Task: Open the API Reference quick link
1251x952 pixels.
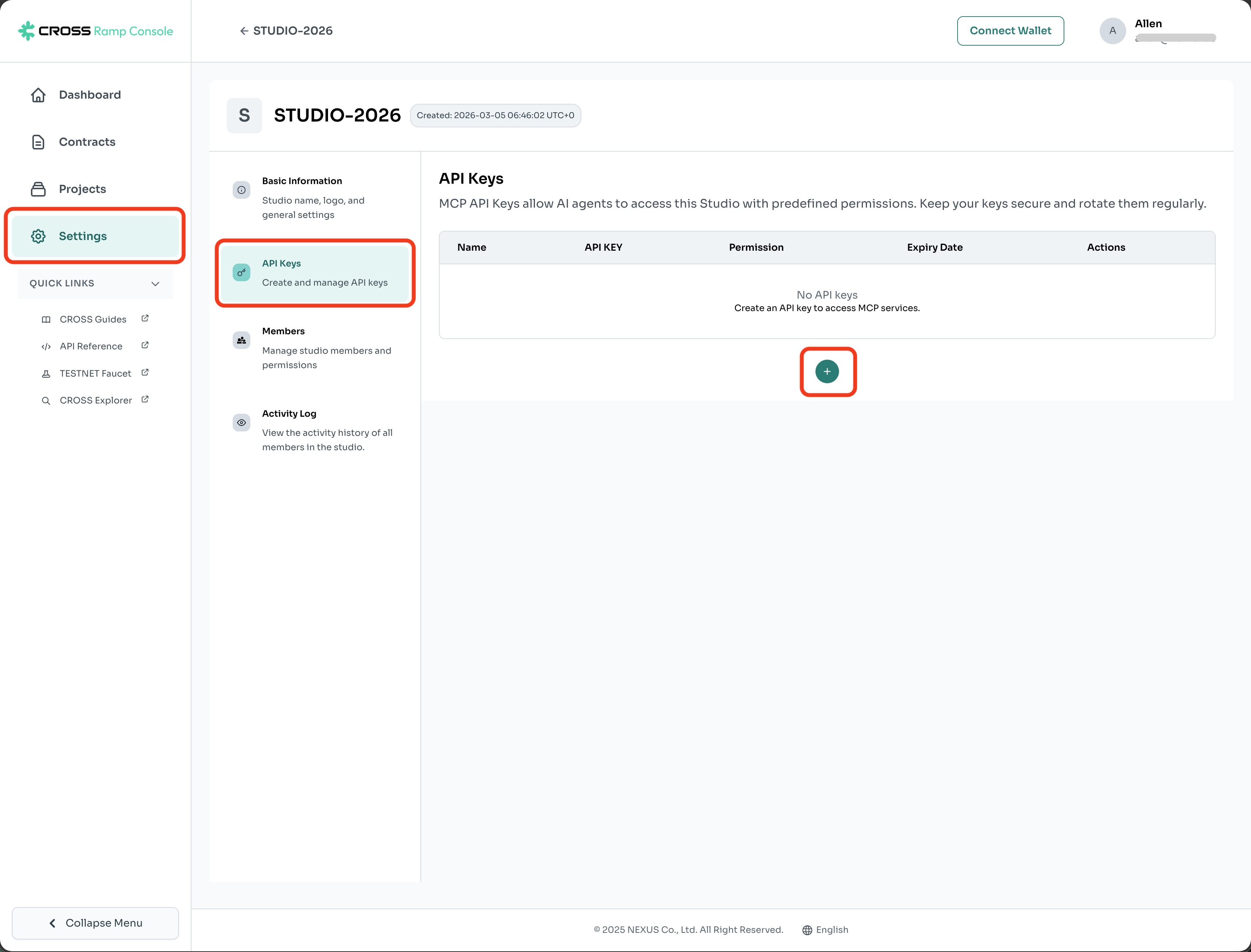Action: point(91,346)
